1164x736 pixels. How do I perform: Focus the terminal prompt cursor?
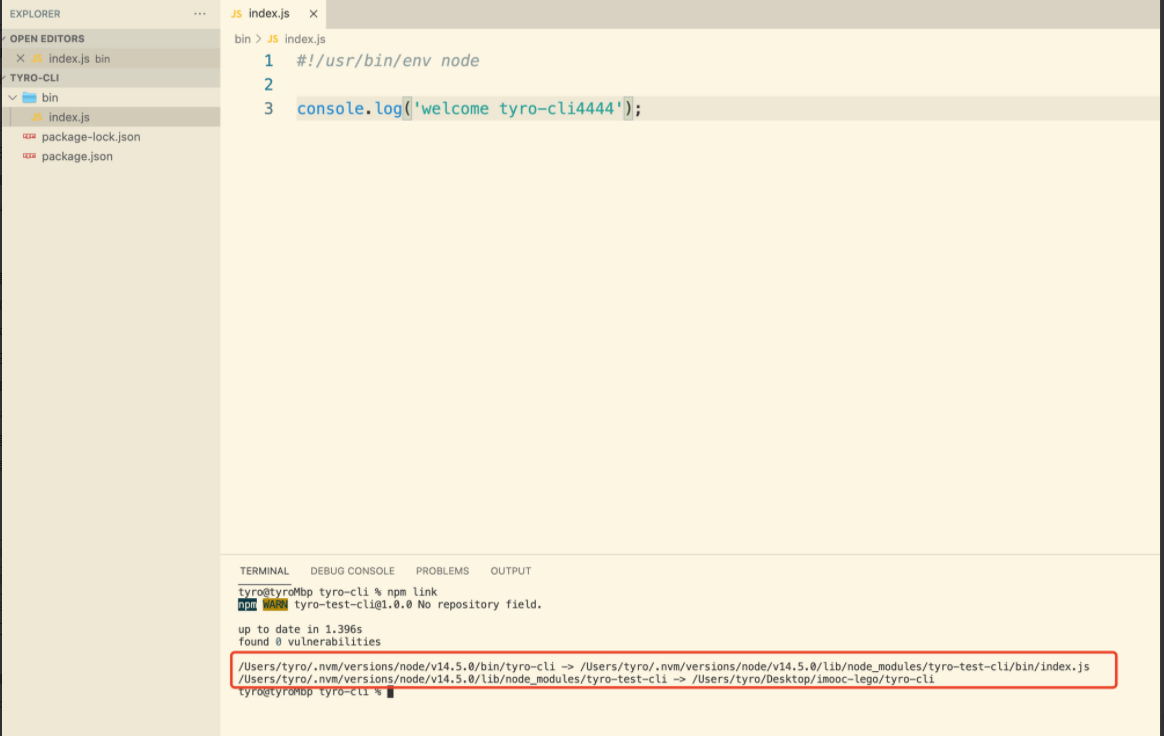[x=390, y=692]
